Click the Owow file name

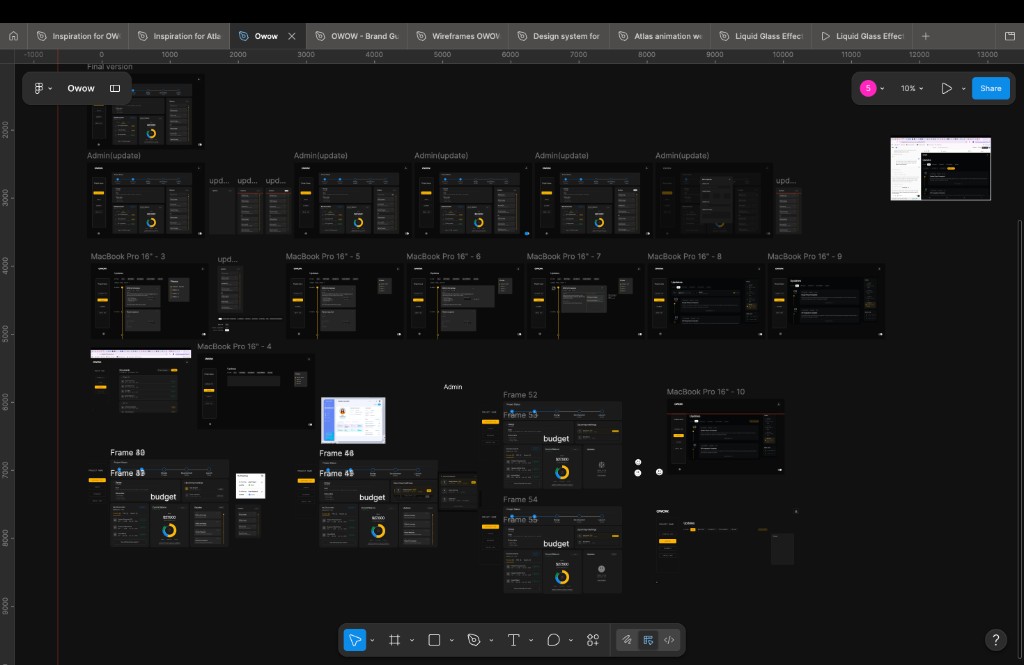pos(81,88)
